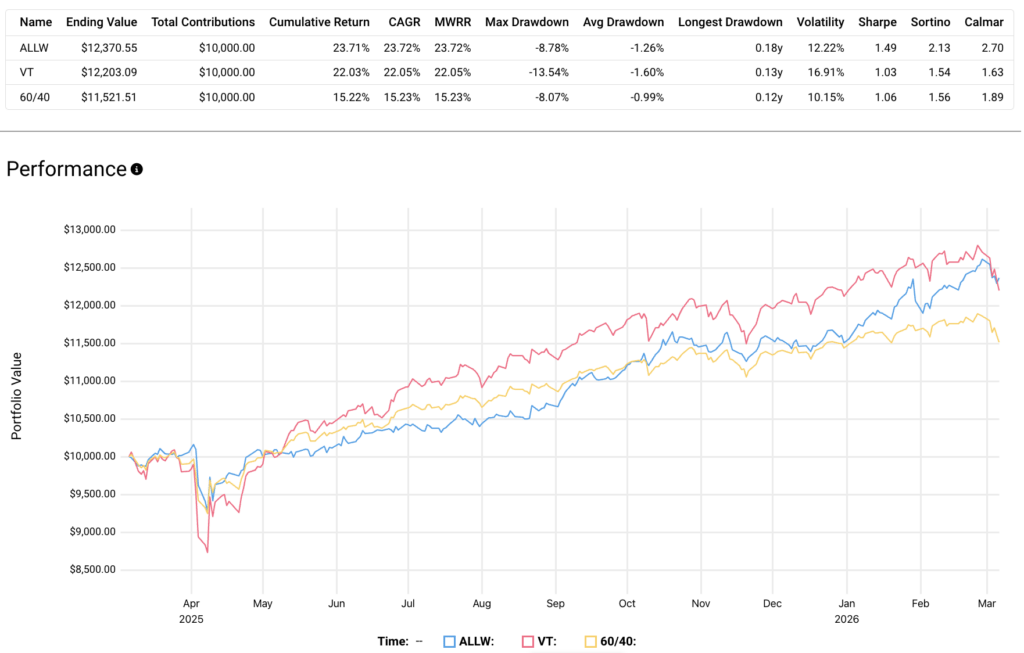Click the 22.03% cumulative return cell

(x=351, y=72)
